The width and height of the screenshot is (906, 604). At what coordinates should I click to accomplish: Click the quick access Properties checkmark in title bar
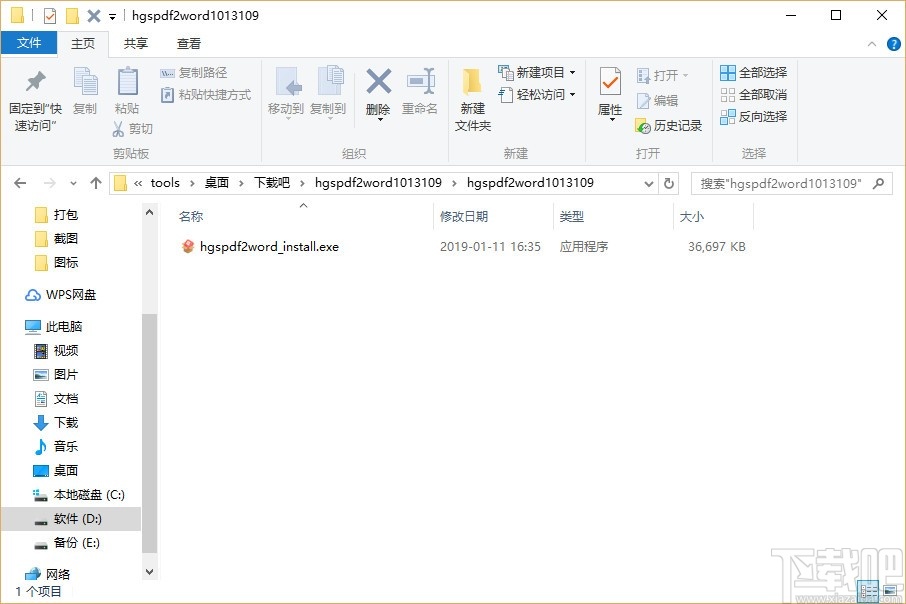pyautogui.click(x=50, y=16)
